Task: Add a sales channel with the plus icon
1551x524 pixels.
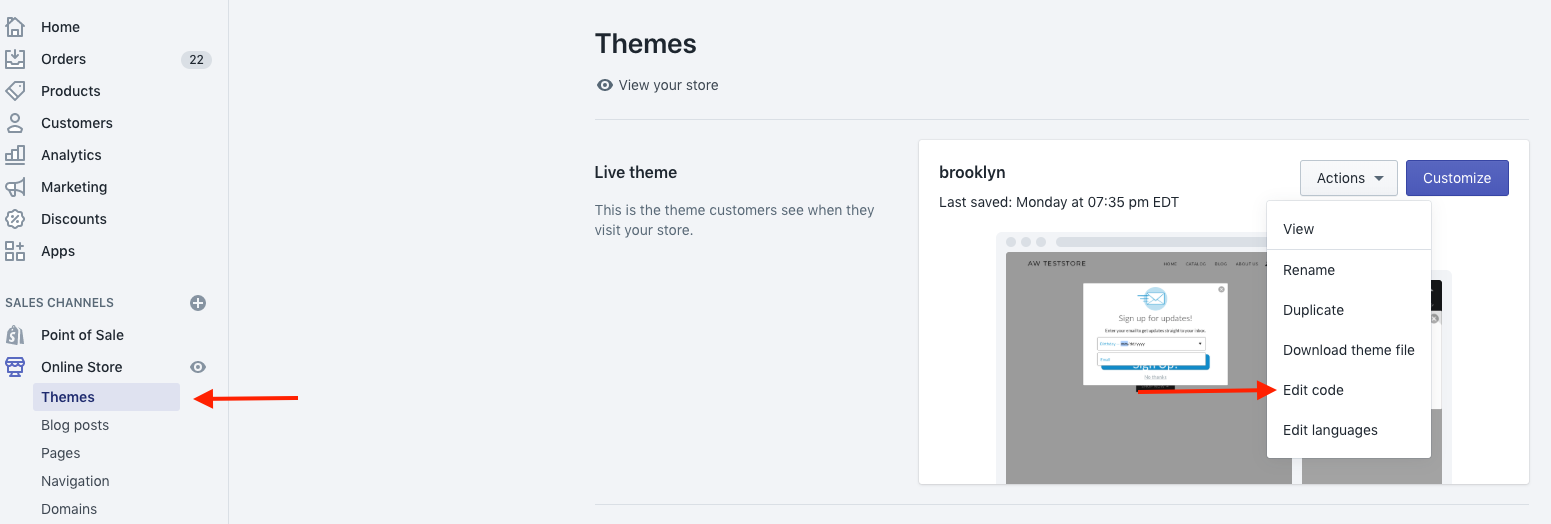Action: [x=198, y=303]
